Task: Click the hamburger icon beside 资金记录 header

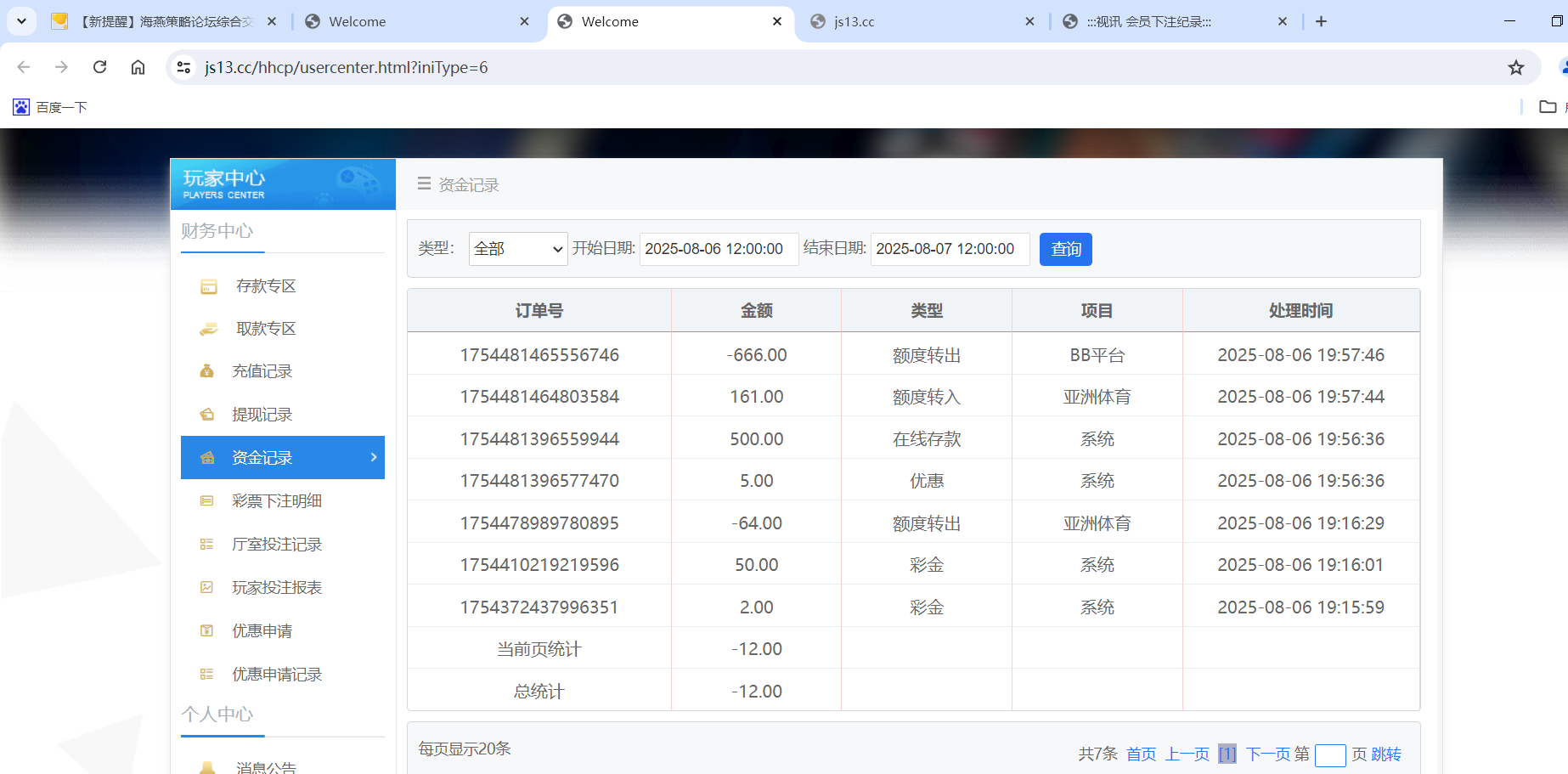Action: pos(424,184)
